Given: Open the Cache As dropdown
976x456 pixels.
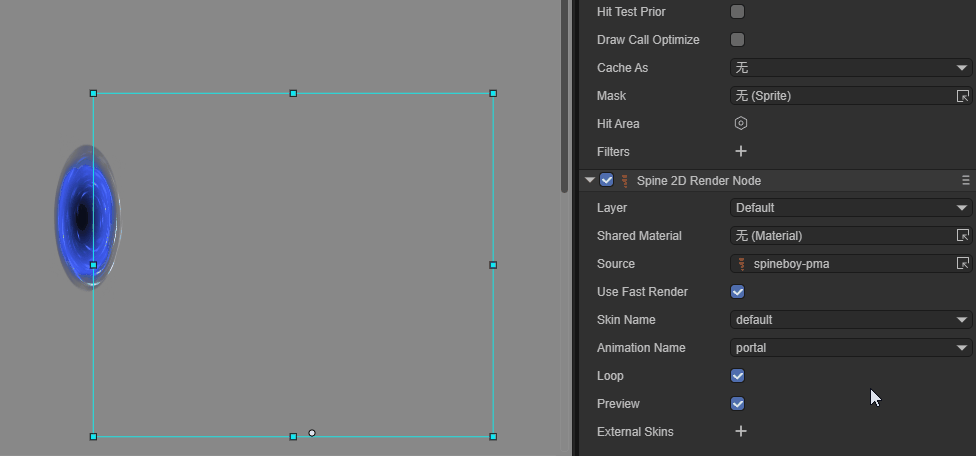Looking at the screenshot, I should pos(851,68).
